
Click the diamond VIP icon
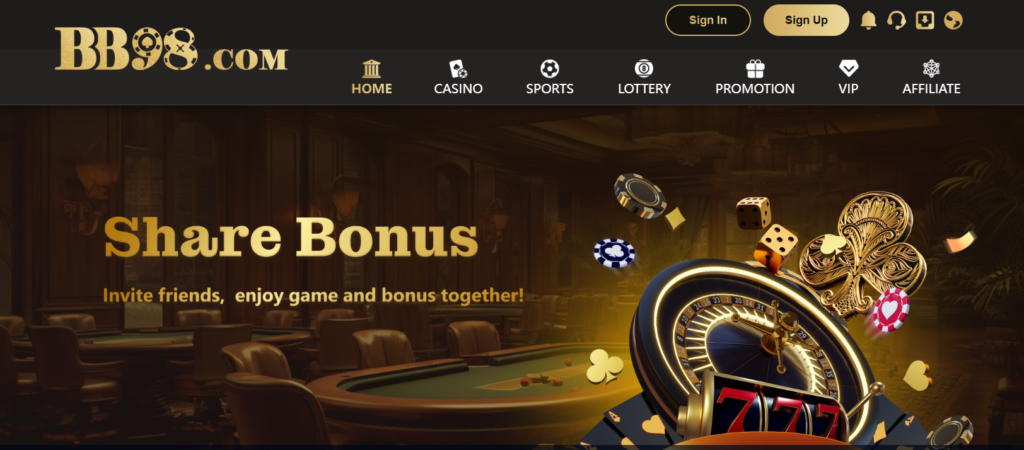click(848, 68)
